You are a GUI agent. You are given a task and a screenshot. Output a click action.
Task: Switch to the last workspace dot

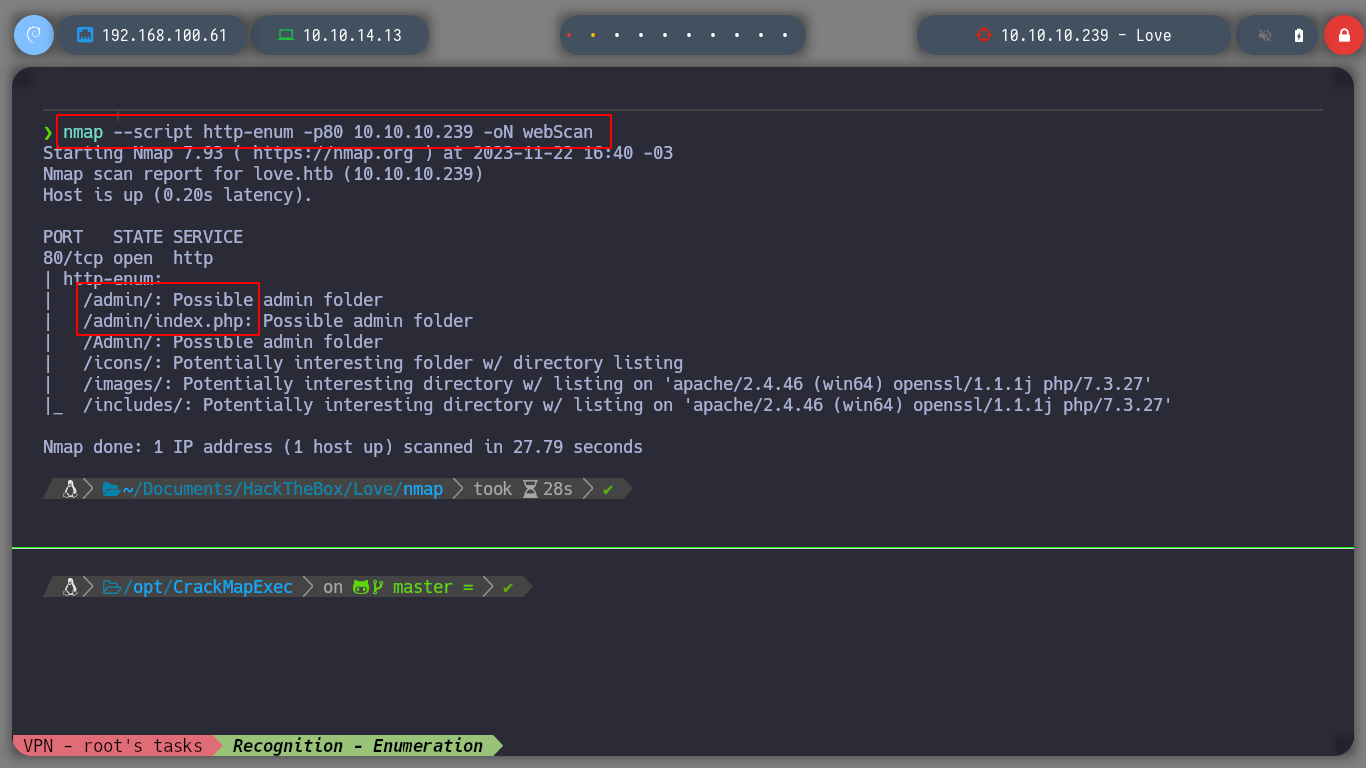(x=785, y=35)
